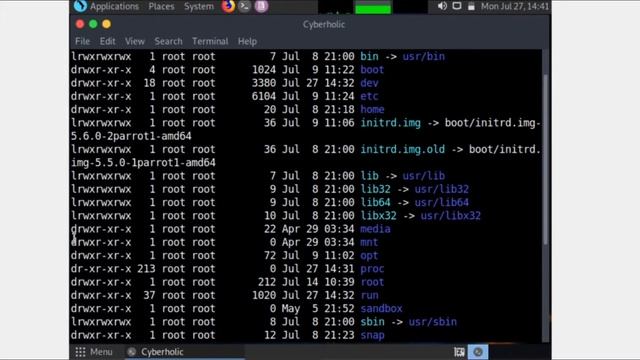
Task: Click the 'mnt' directory name
Action: (369, 242)
